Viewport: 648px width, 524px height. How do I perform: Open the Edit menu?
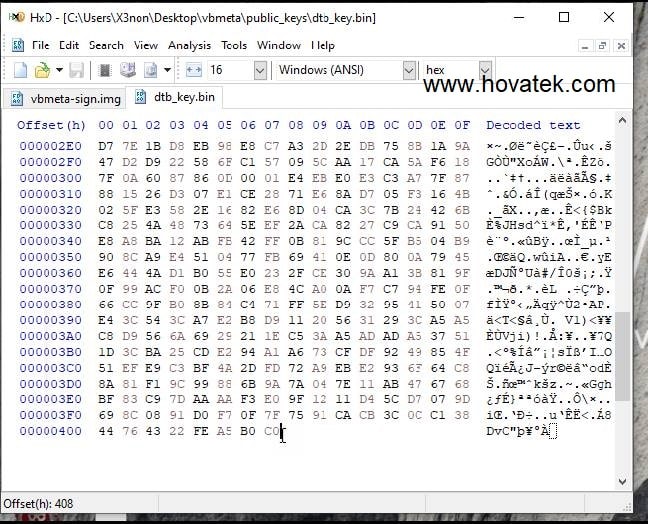click(69, 45)
